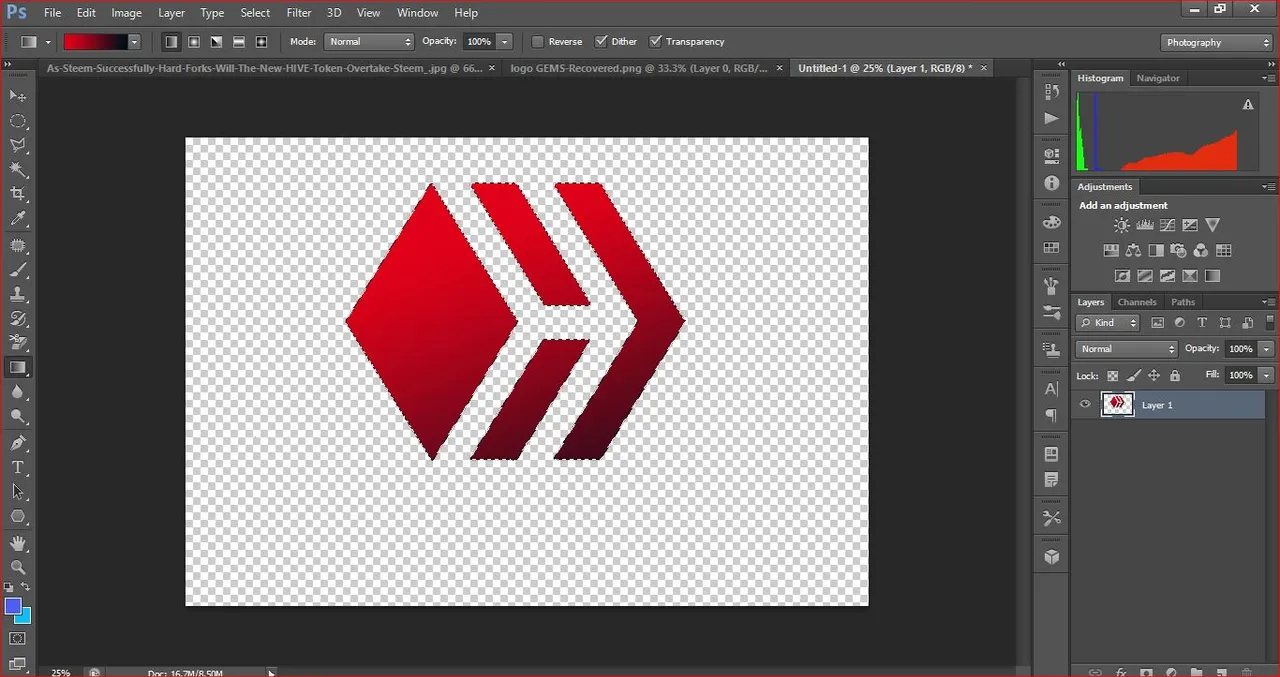
Task: Toggle lock transparent pixels
Action: pyautogui.click(x=1112, y=376)
